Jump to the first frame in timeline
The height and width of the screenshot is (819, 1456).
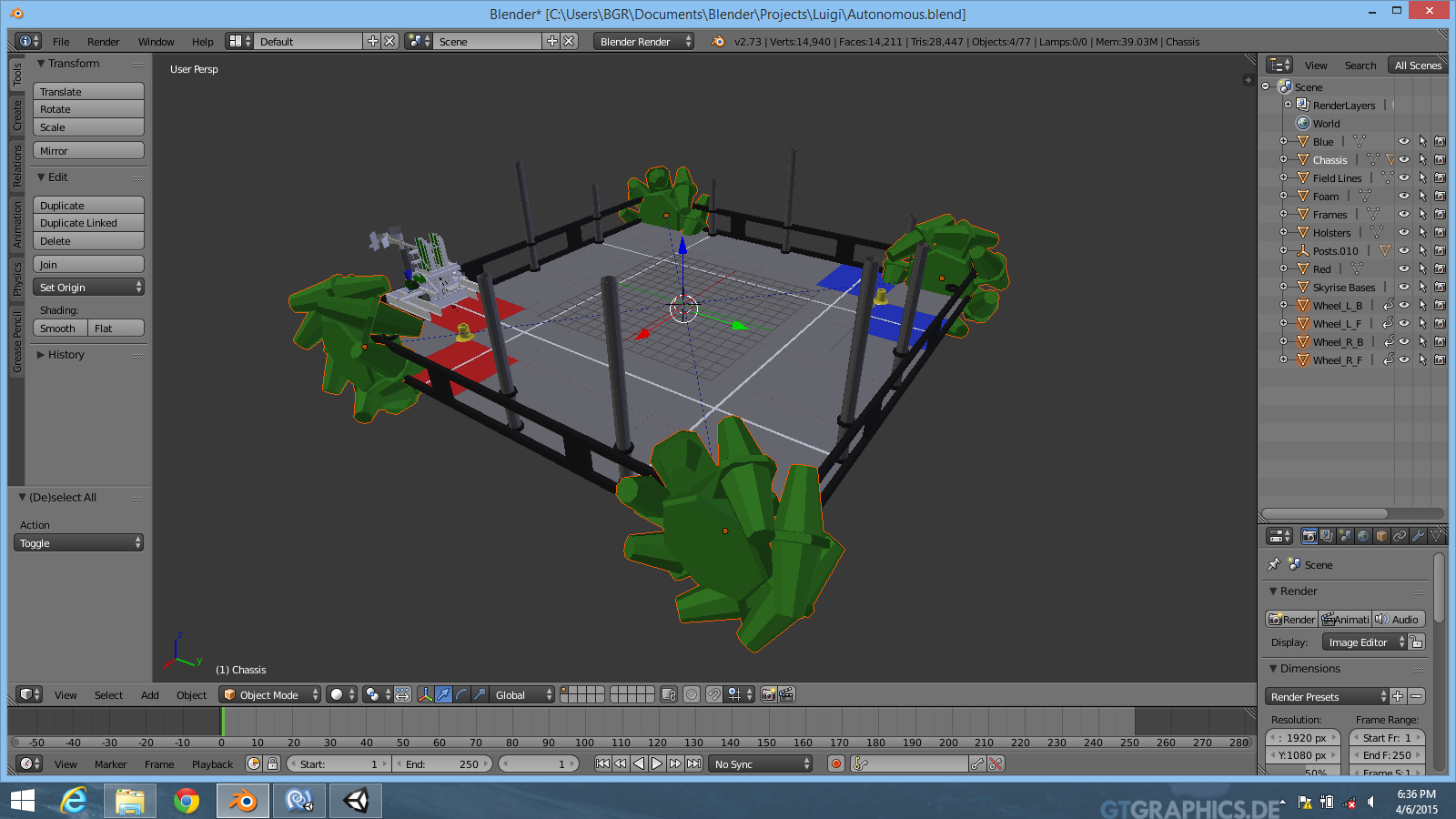(x=602, y=763)
